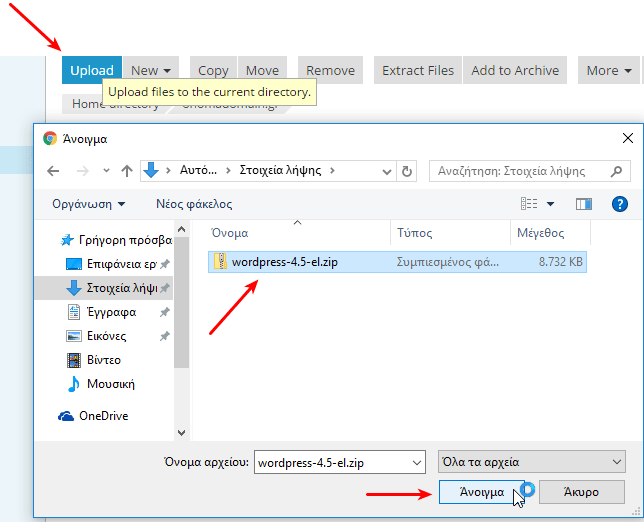The width and height of the screenshot is (644, 522).
Task: Open the New dropdown menu
Action: point(151,70)
